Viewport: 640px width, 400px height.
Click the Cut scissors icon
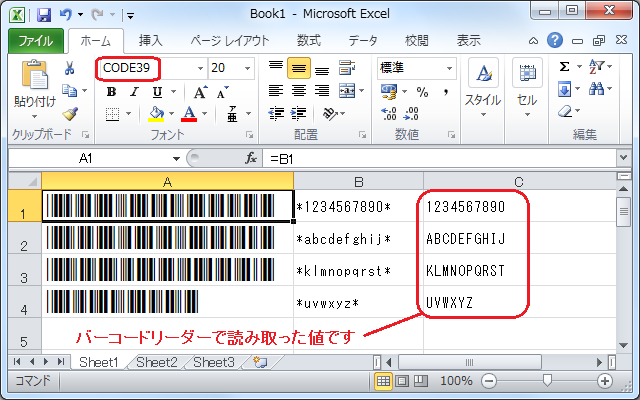click(70, 68)
